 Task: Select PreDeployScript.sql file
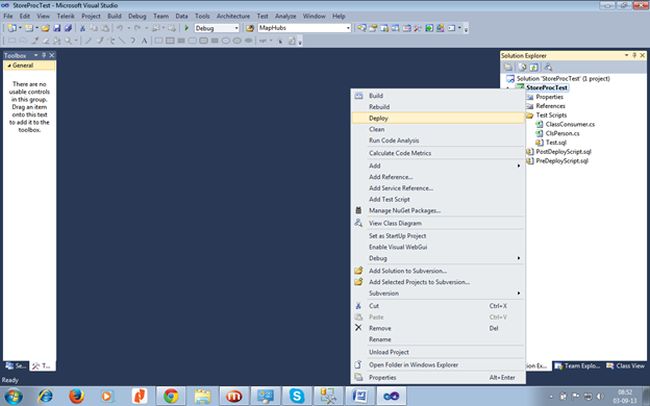point(562,160)
